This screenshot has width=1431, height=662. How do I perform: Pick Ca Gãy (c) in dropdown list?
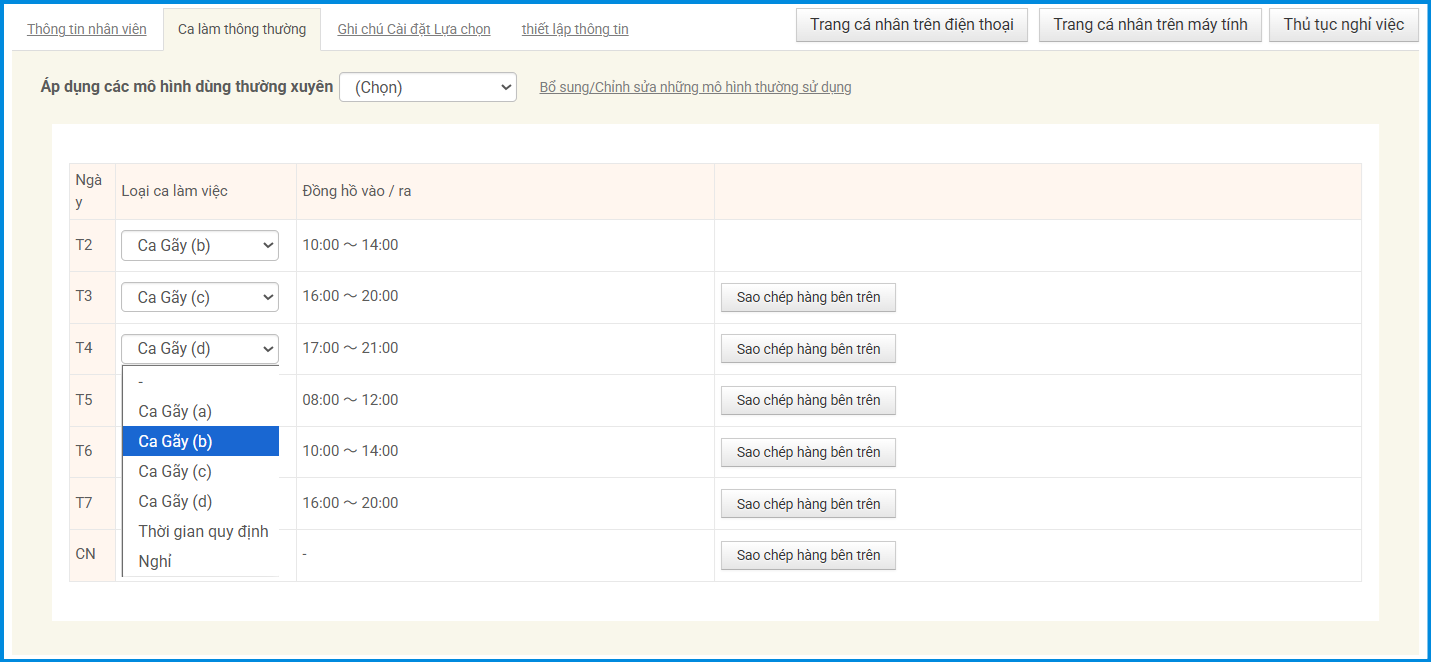coord(175,471)
